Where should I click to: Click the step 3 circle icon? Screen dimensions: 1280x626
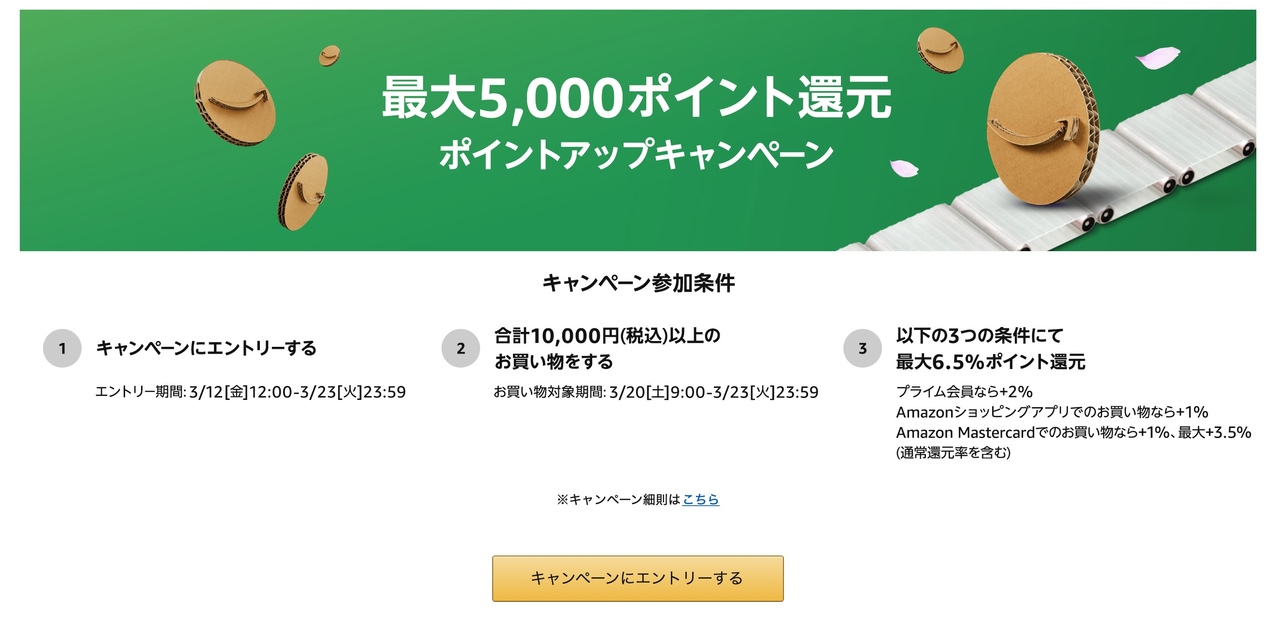pyautogui.click(x=862, y=348)
